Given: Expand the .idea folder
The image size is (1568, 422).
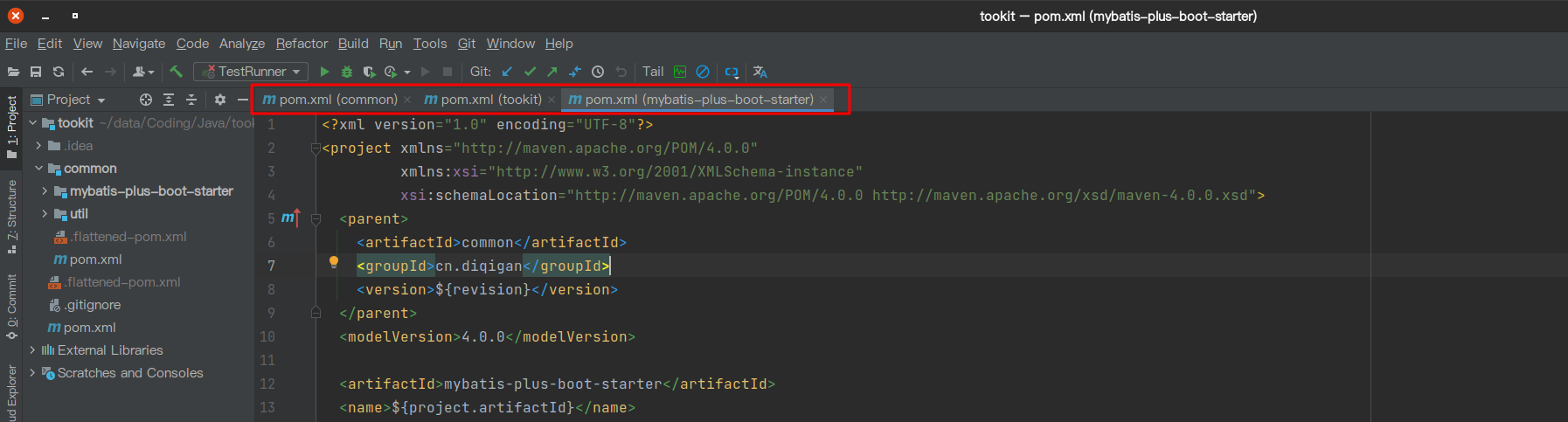Looking at the screenshot, I should 38,146.
